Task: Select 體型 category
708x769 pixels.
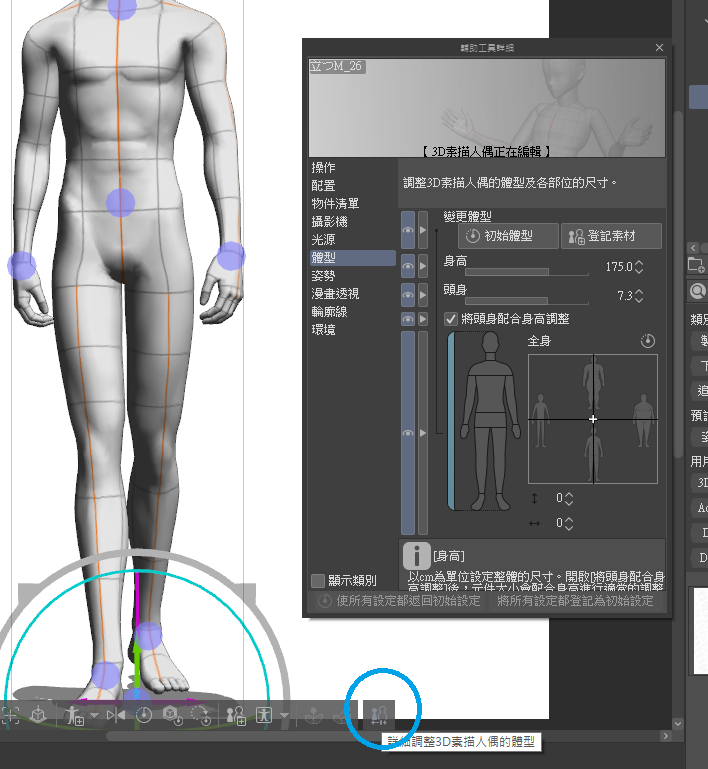Action: click(352, 258)
